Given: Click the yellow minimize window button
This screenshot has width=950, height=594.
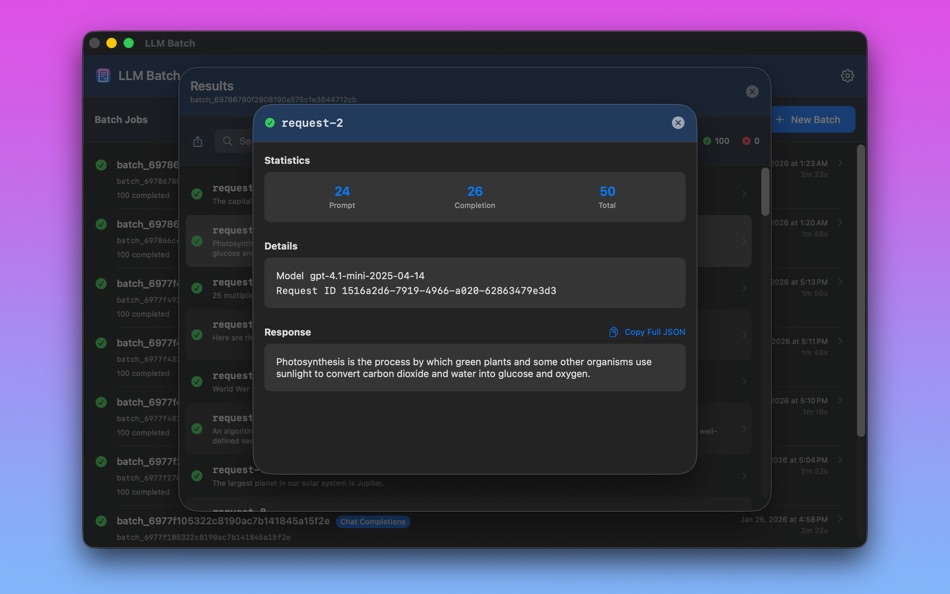Looking at the screenshot, I should [x=111, y=43].
